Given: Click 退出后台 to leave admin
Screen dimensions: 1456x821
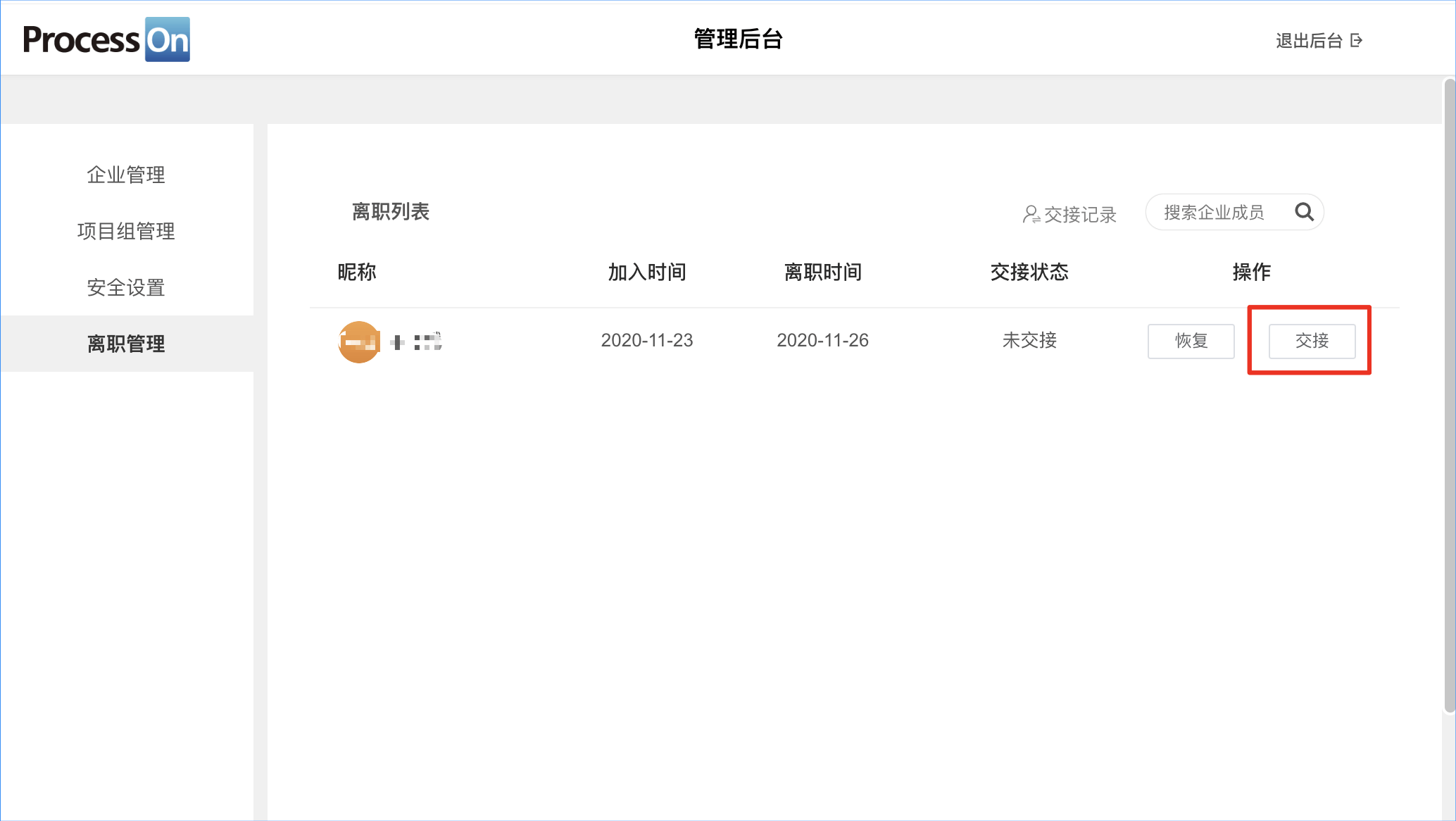Looking at the screenshot, I should 1309,41.
